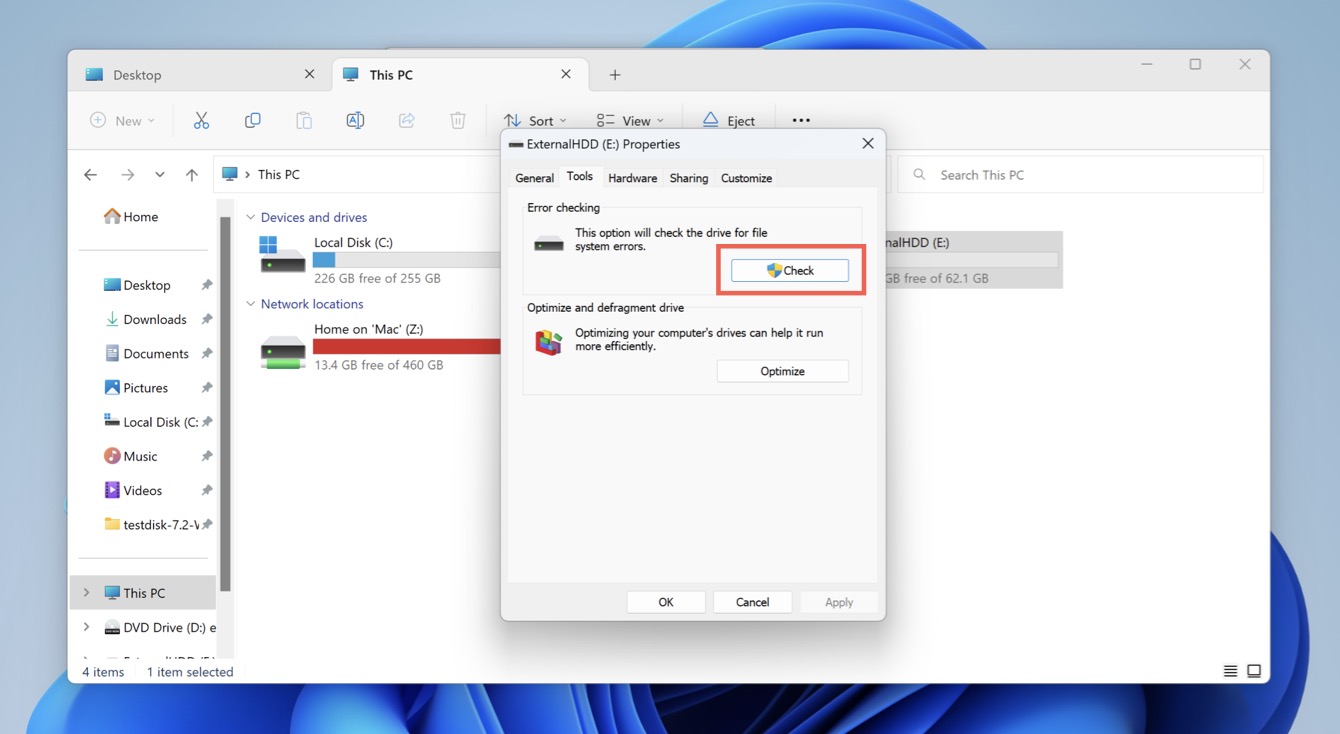Open Pictures in the sidebar
The width and height of the screenshot is (1340, 734).
136,388
